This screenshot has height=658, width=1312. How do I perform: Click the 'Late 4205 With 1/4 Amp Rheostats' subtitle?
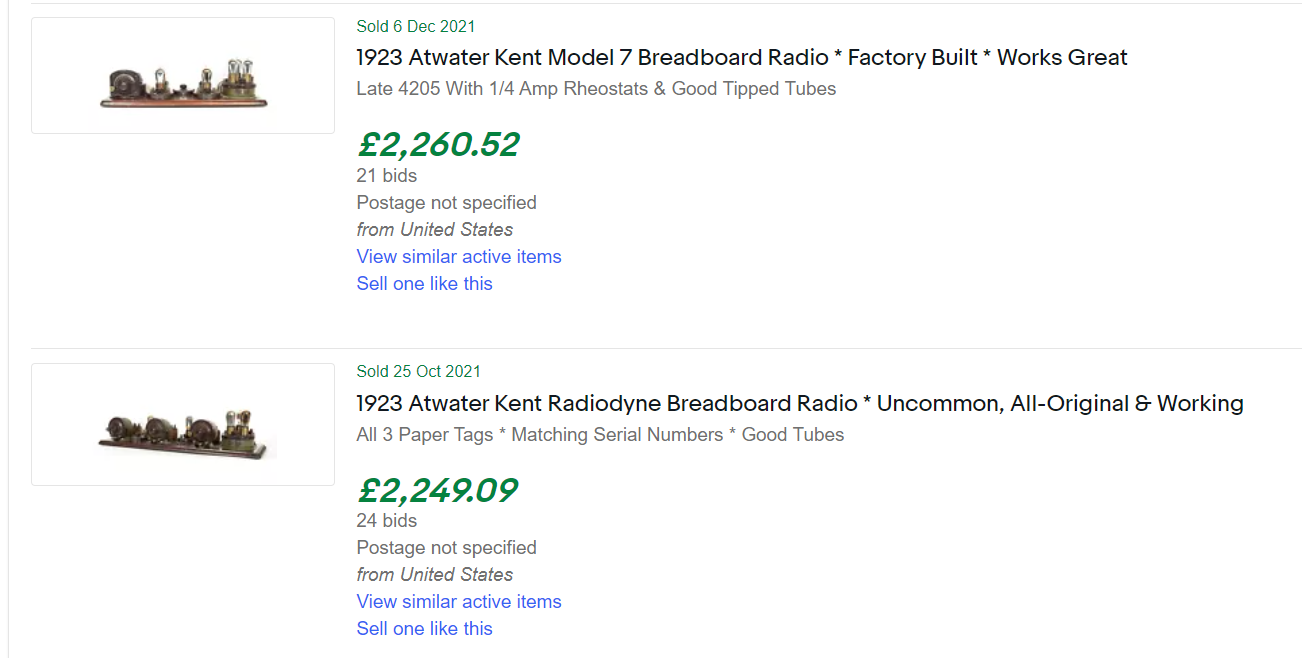coord(596,89)
